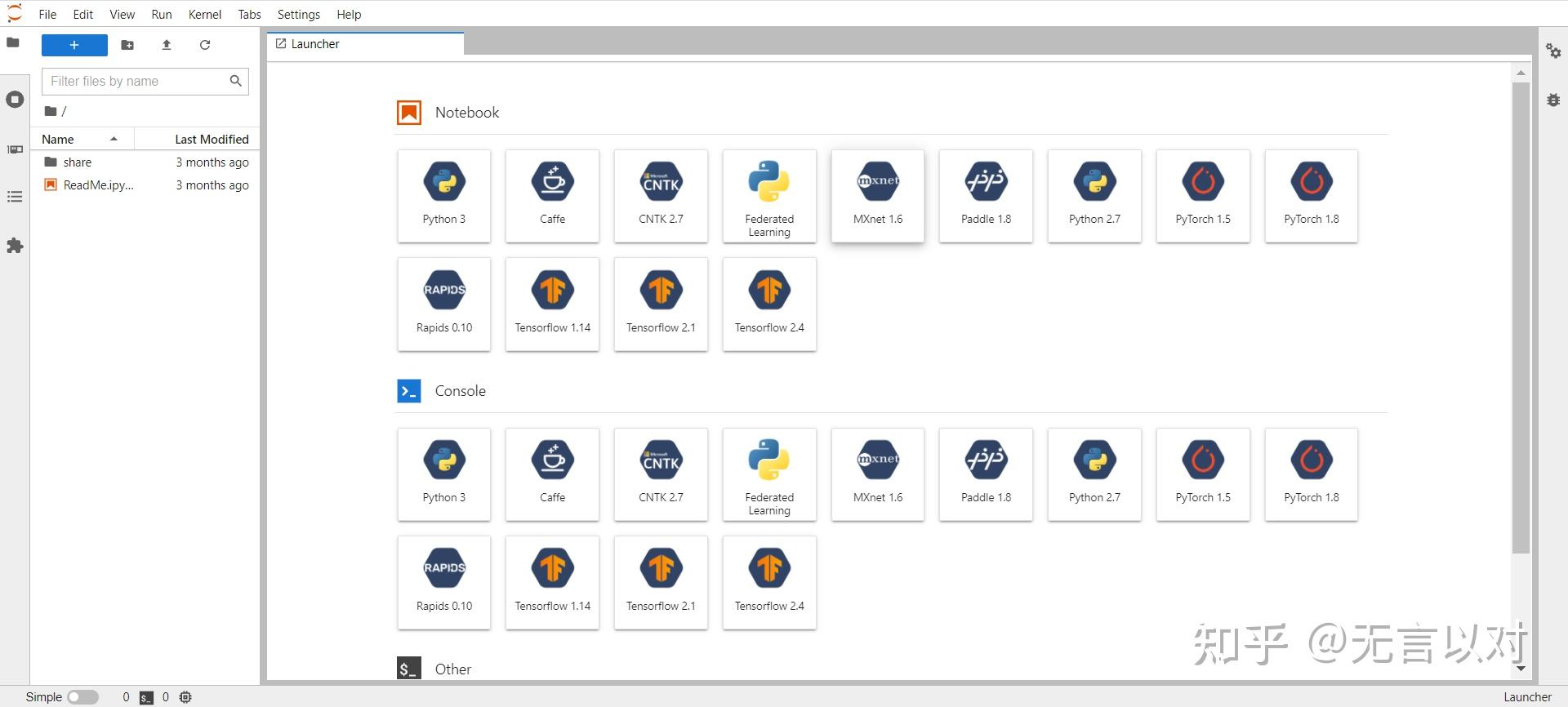Launch a Rapids 0.10 notebook
The height and width of the screenshot is (707, 1568).
(444, 305)
